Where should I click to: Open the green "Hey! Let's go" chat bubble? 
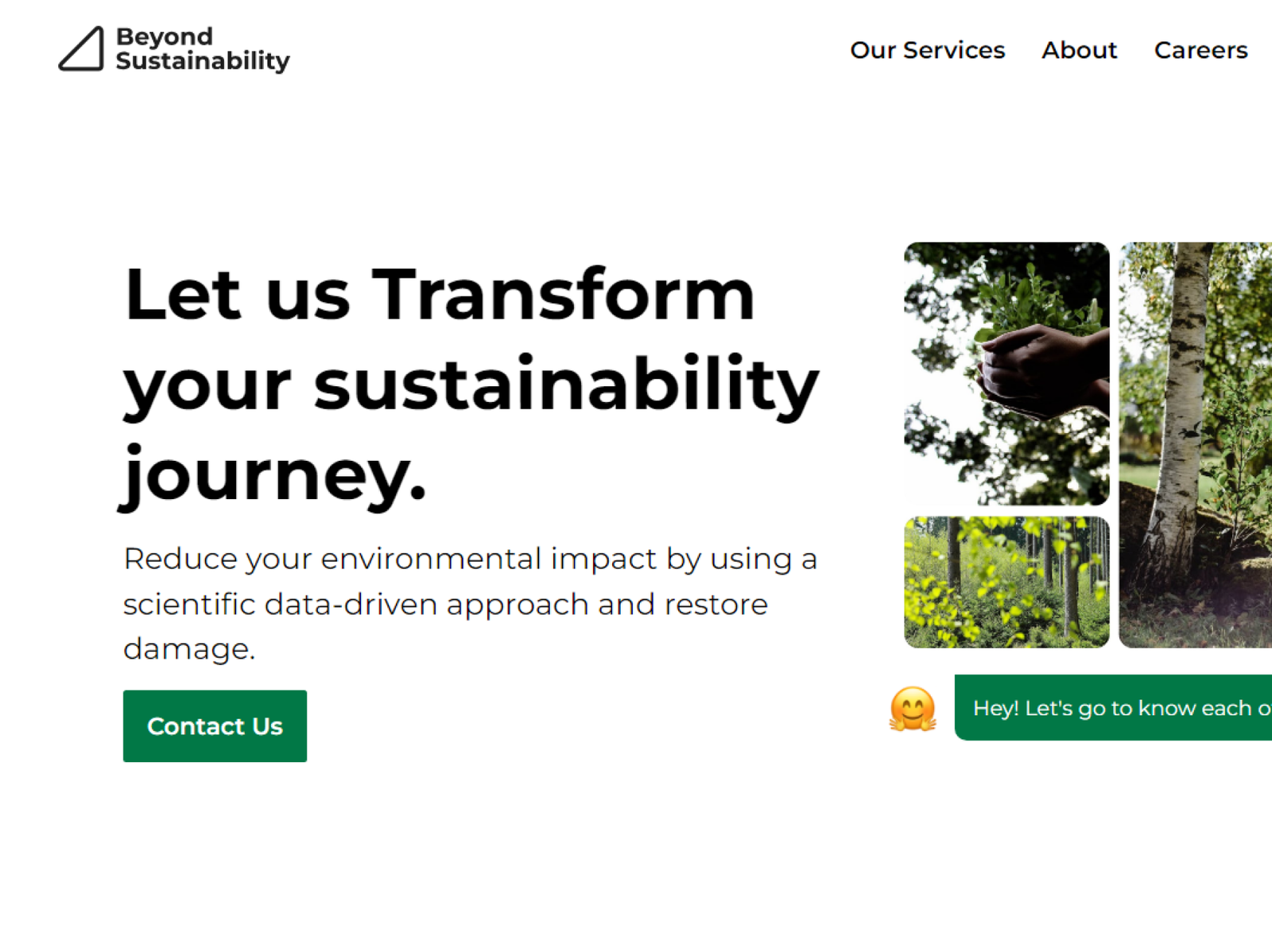click(x=1113, y=708)
